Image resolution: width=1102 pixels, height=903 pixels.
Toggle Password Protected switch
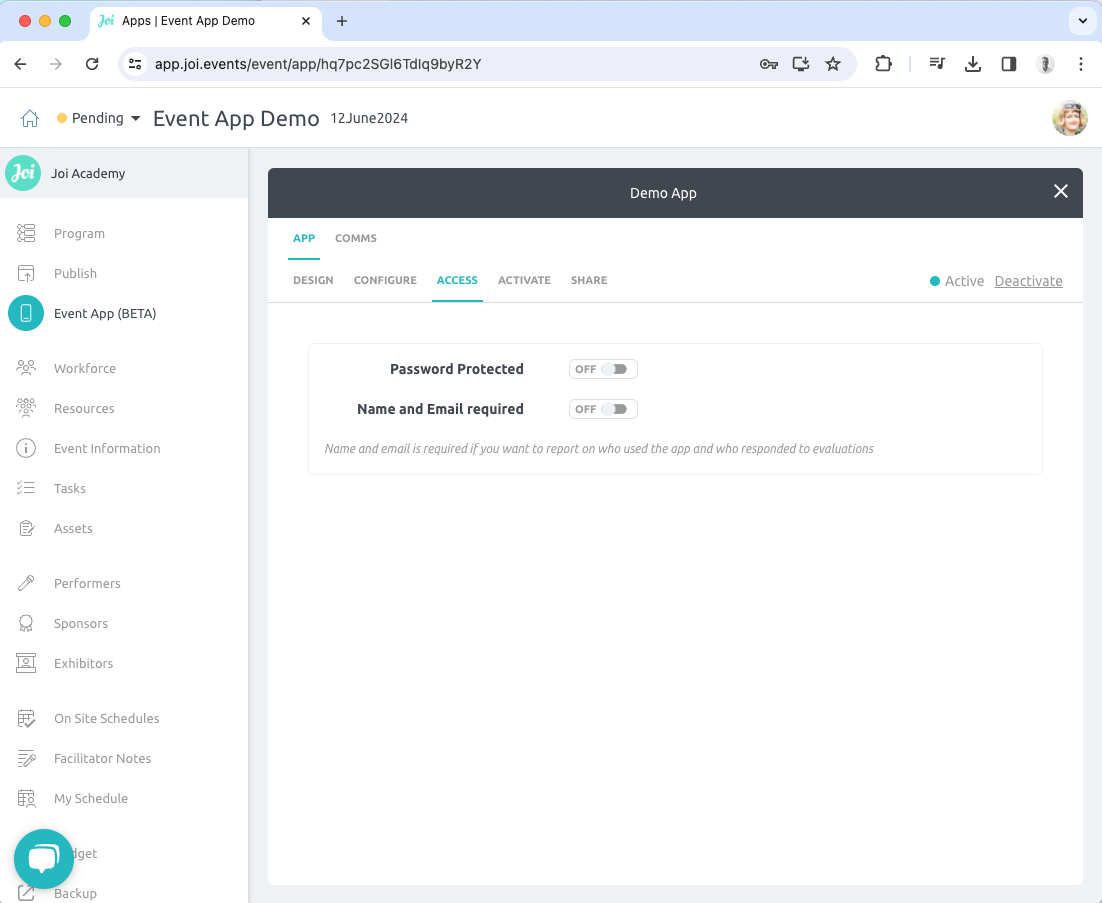603,369
